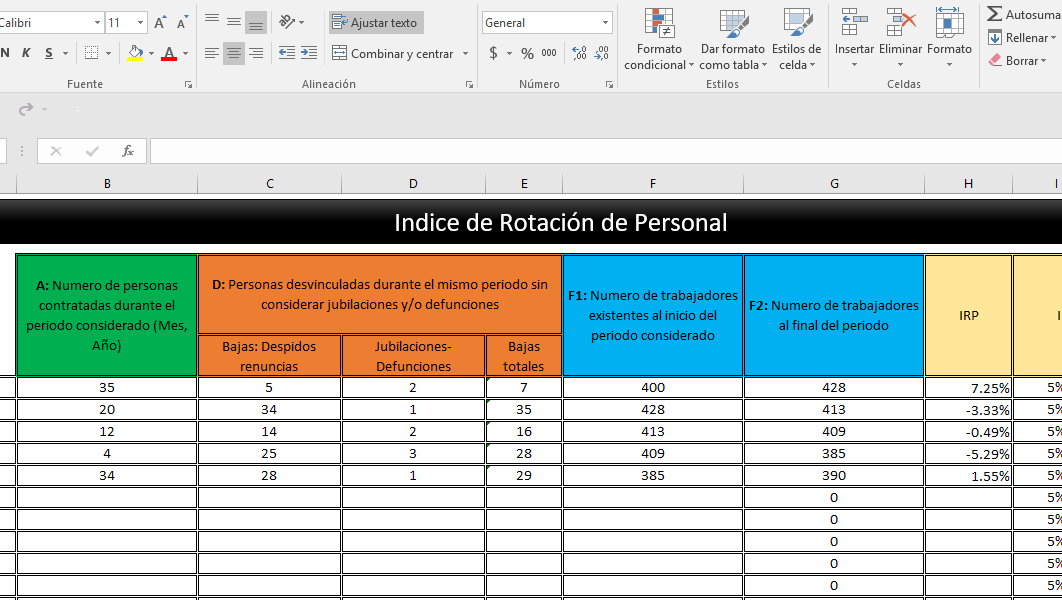Apply red font color
Screen dimensions: 1062x600
169,53
